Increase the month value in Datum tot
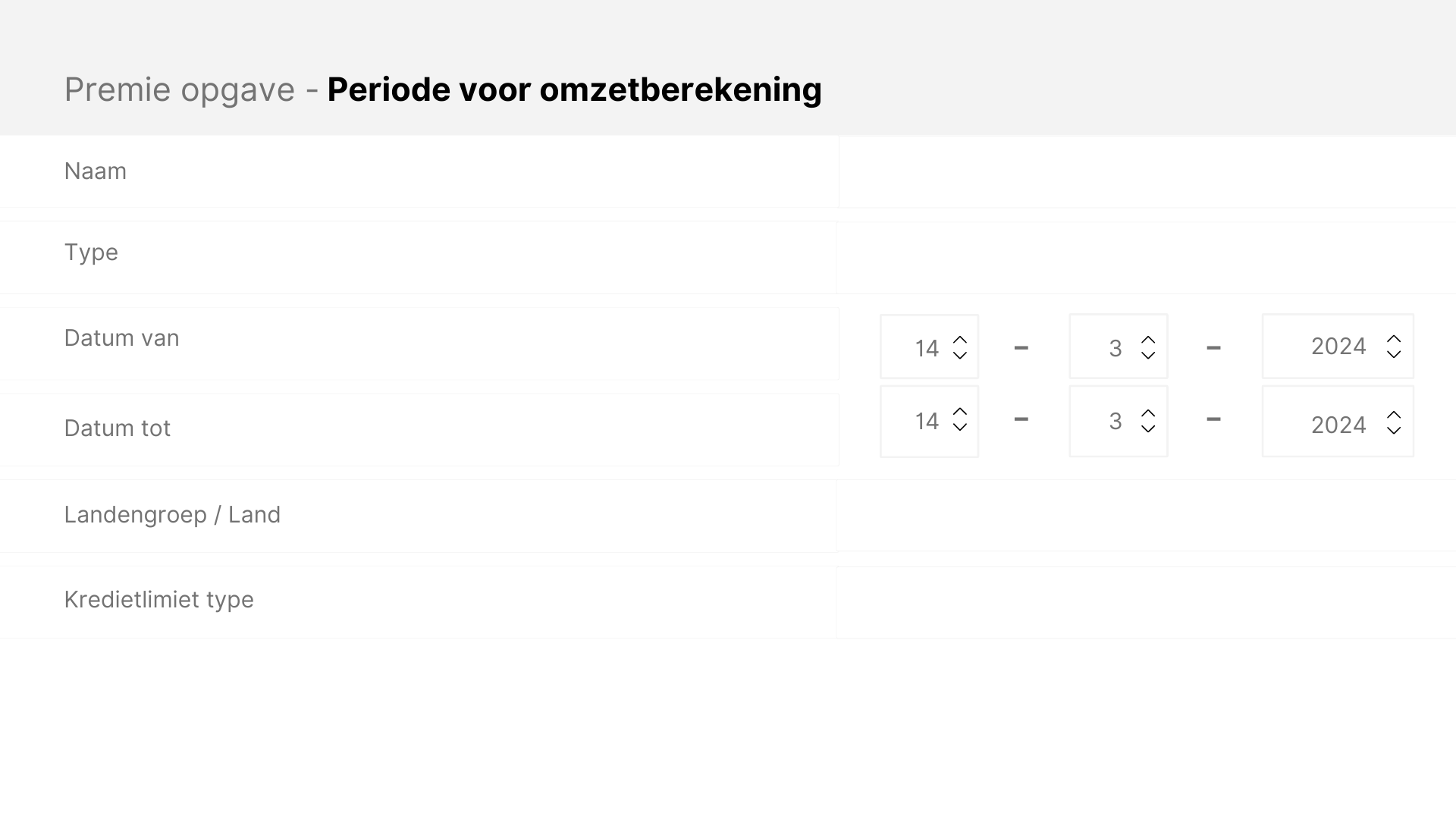 tap(1149, 413)
